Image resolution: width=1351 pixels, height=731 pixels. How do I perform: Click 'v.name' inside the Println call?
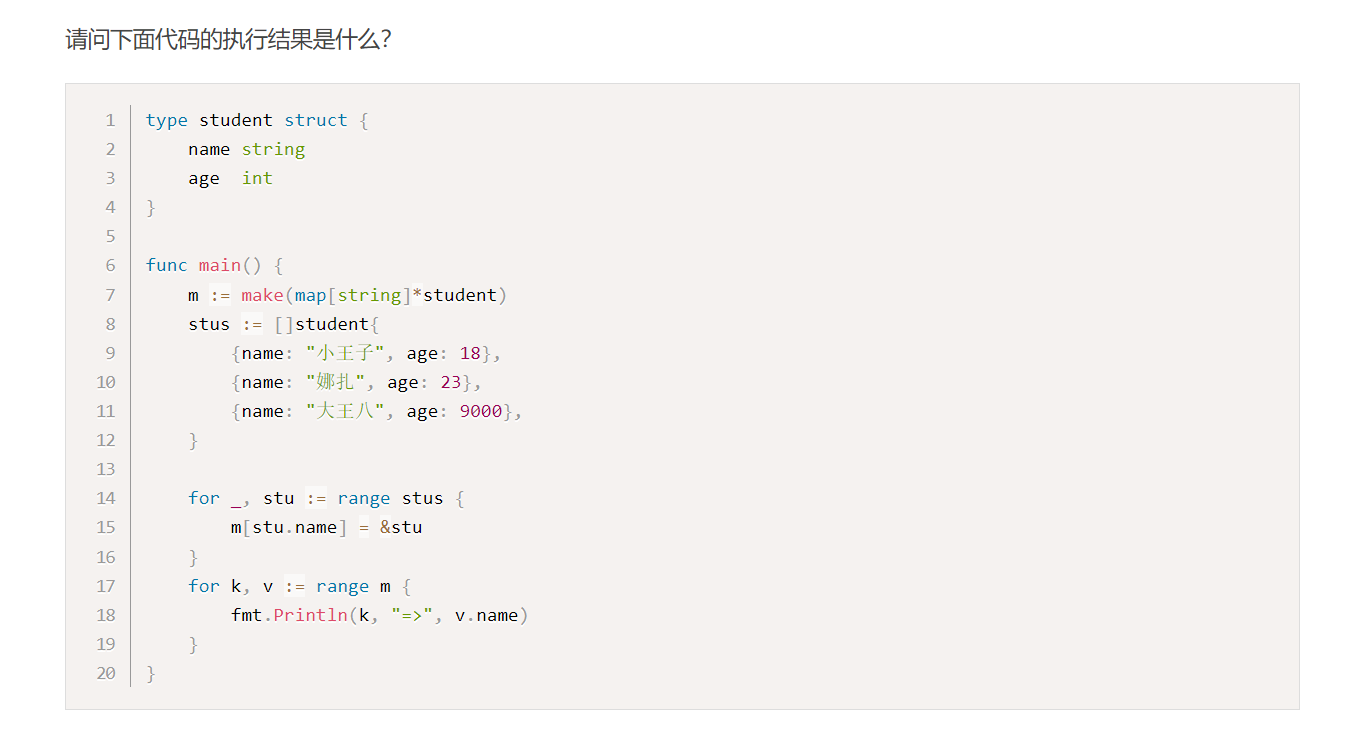pos(486,615)
